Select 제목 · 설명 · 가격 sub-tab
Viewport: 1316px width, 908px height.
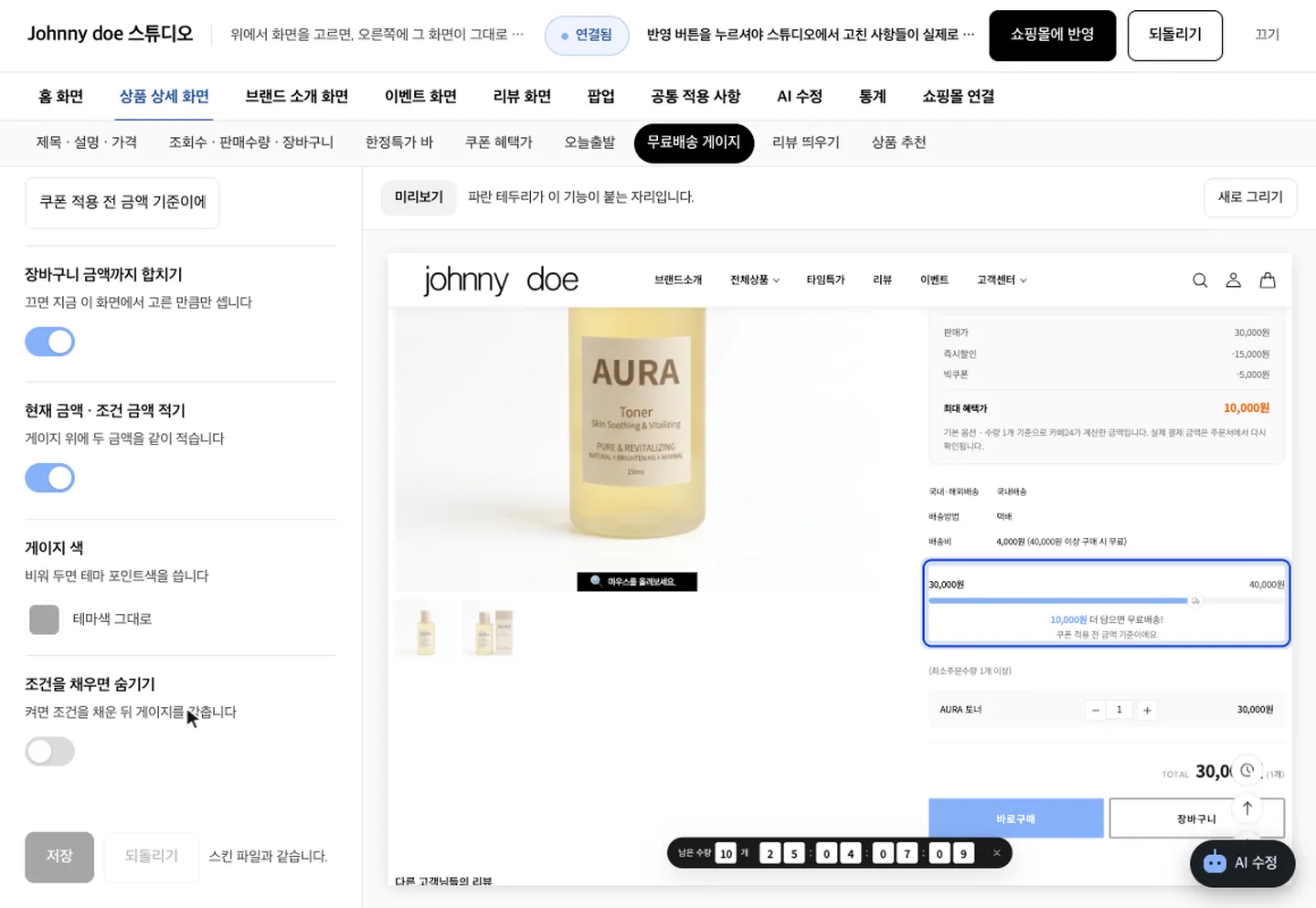coord(87,143)
